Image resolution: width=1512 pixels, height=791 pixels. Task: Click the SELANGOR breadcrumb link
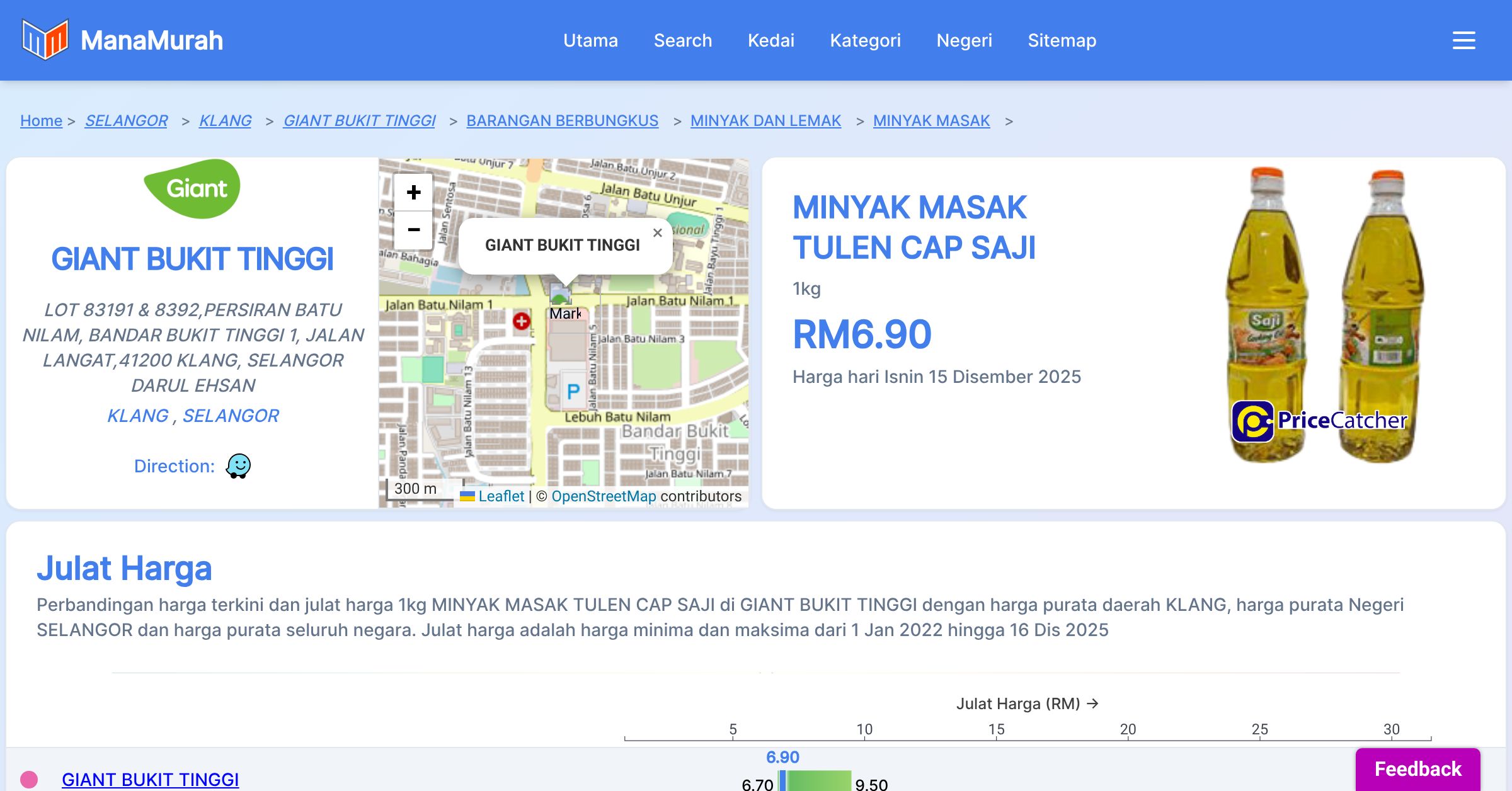tap(126, 120)
